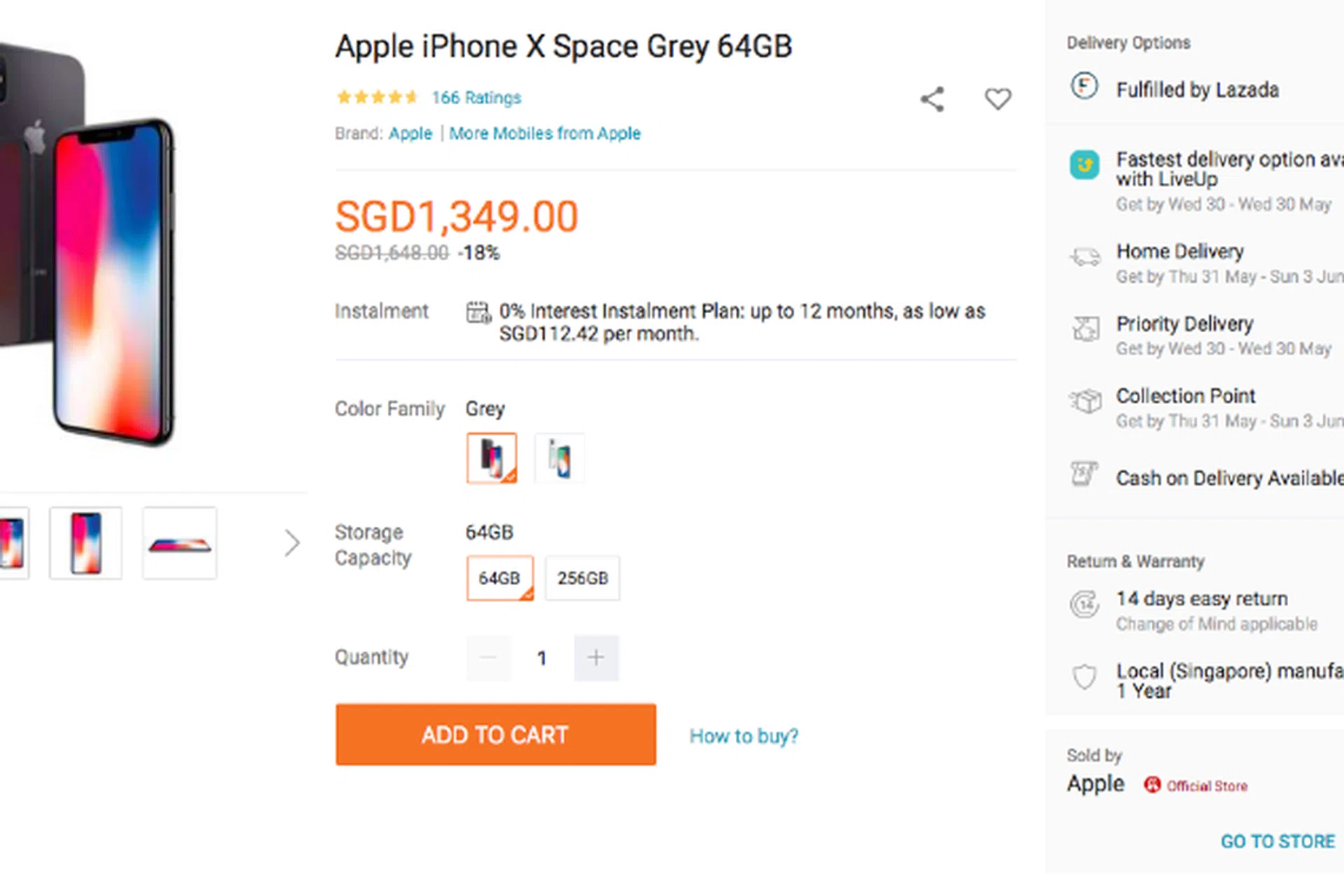Click the 14 days easy return icon
1344x896 pixels.
click(x=1084, y=604)
